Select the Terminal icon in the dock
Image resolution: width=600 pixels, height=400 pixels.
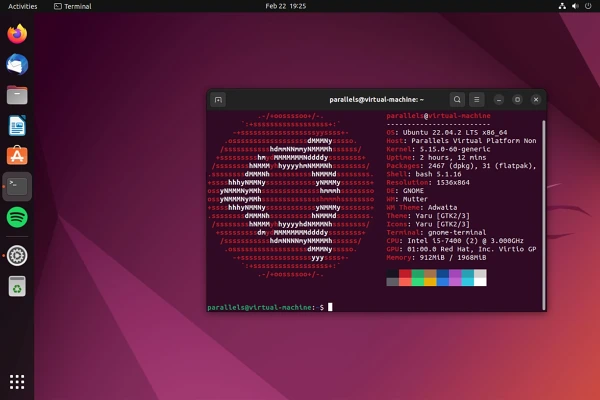click(x=17, y=186)
